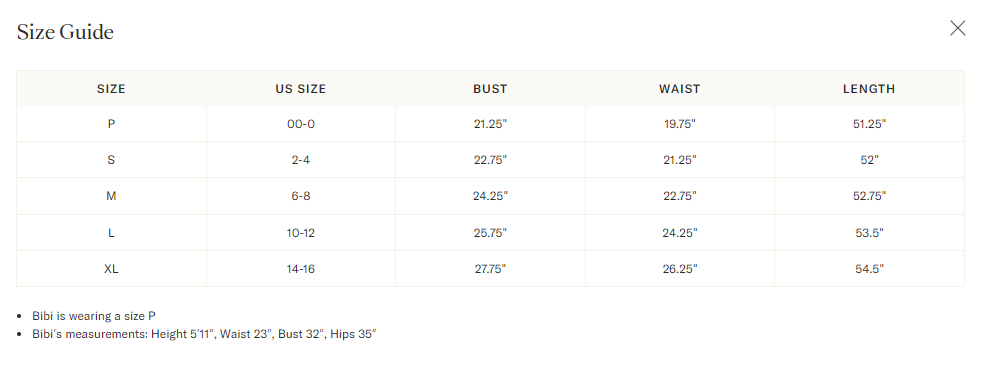This screenshot has height=372, width=985.
Task: Click the 00-0 US size cell
Action: (301, 124)
